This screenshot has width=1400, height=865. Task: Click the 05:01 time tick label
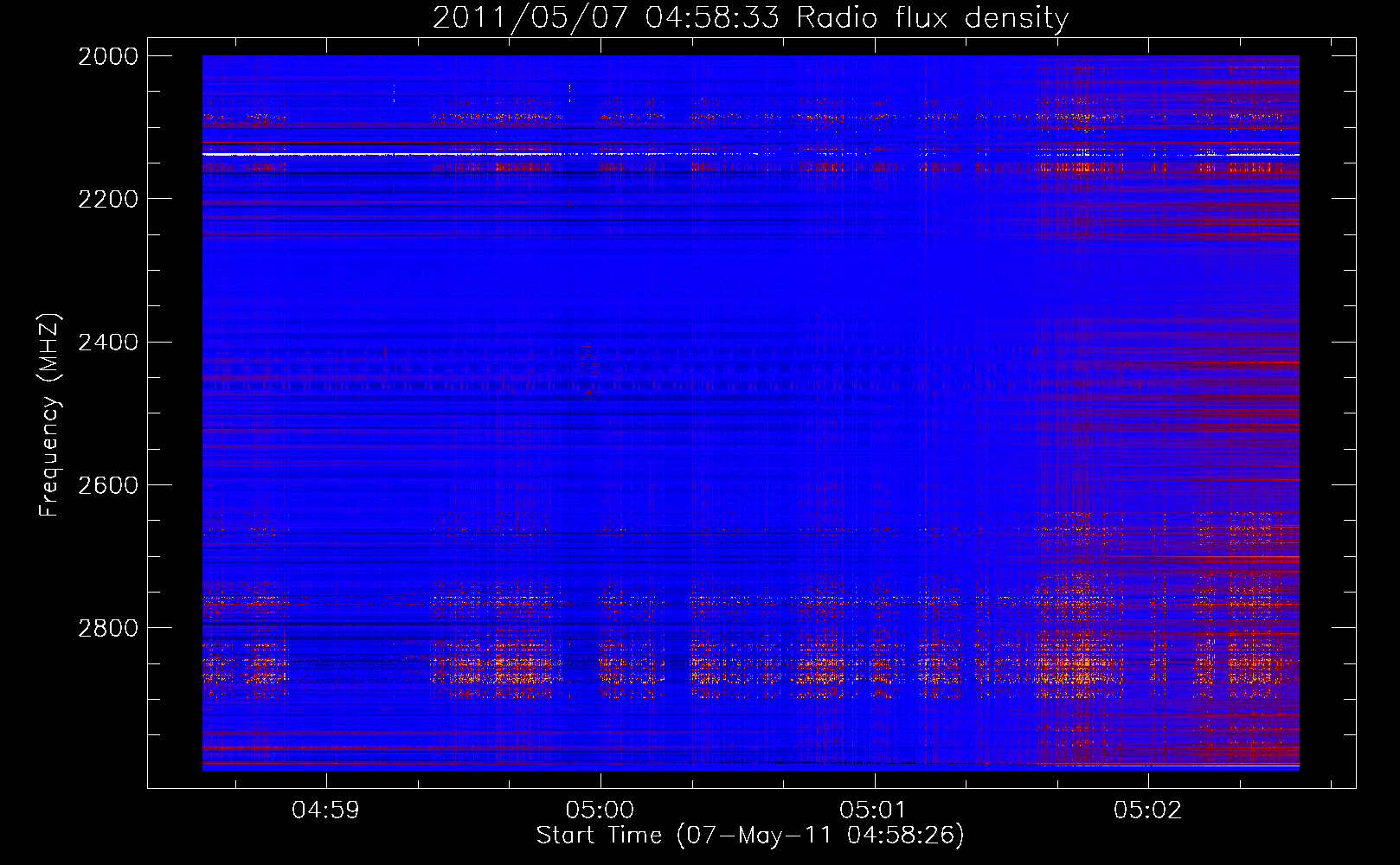tap(874, 810)
